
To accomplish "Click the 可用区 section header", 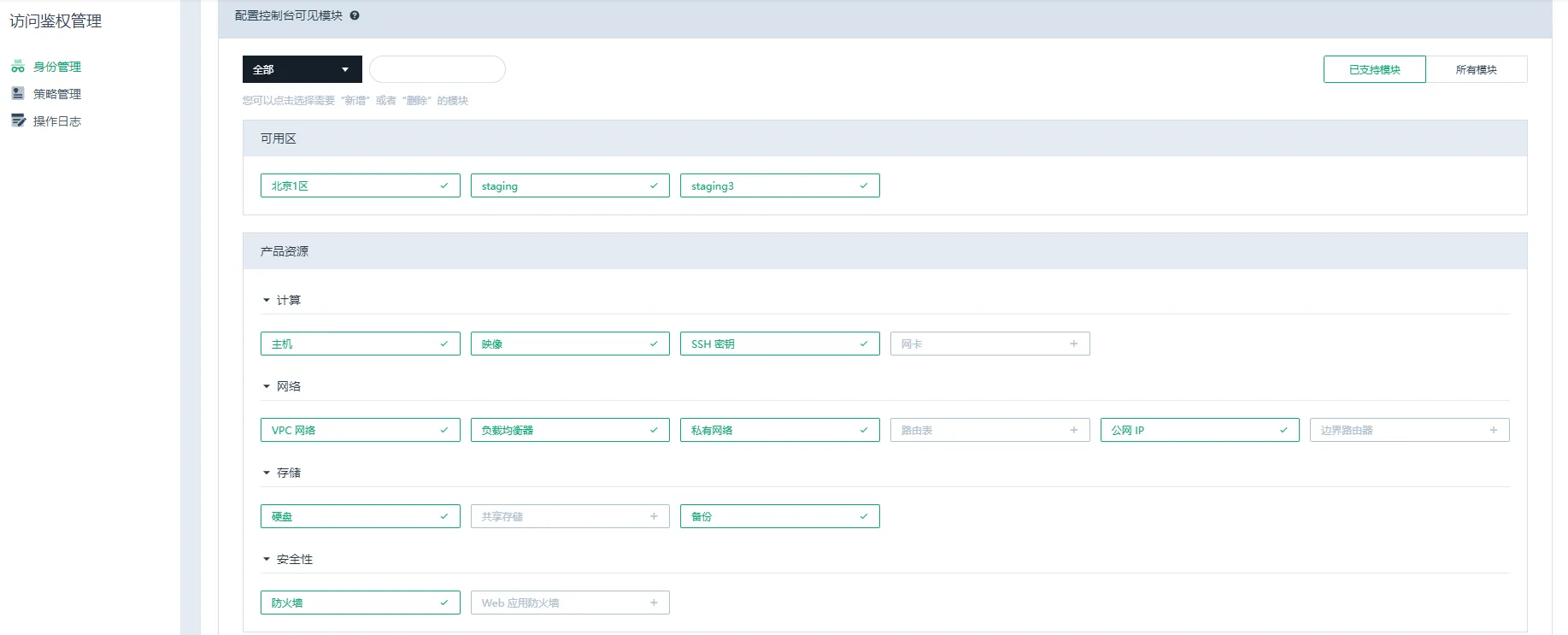I will (x=884, y=138).
